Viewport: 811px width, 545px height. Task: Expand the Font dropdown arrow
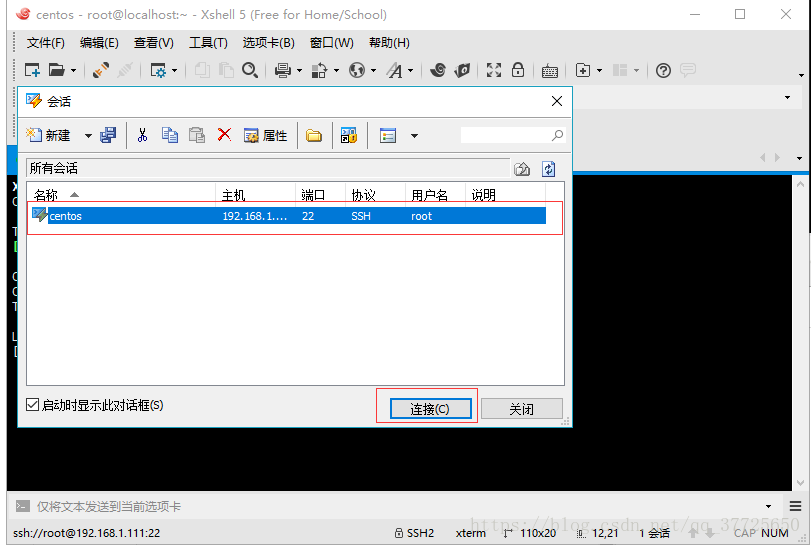(x=411, y=70)
